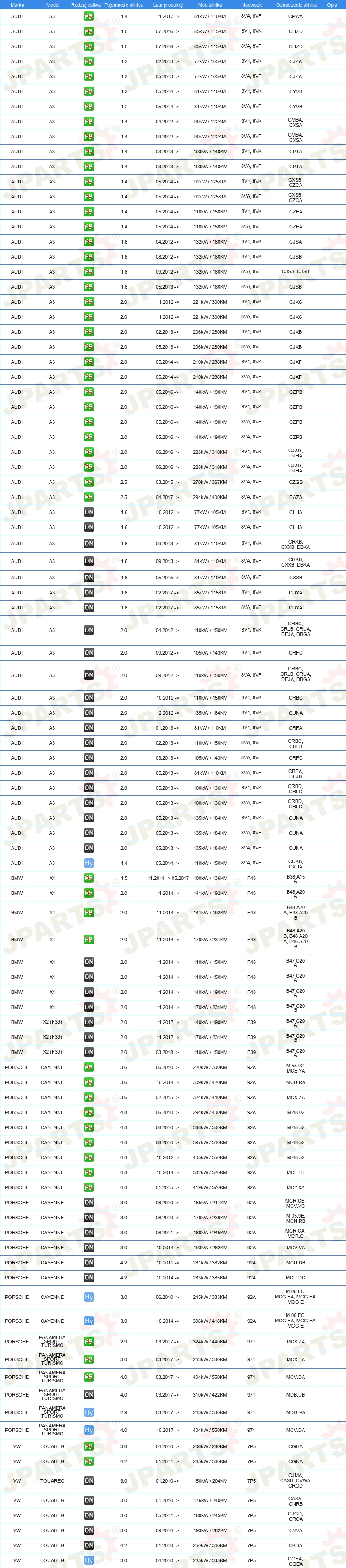Select engine code 'CASA, CNRB' cell
The image size is (346, 1568).
pos(296,1500)
